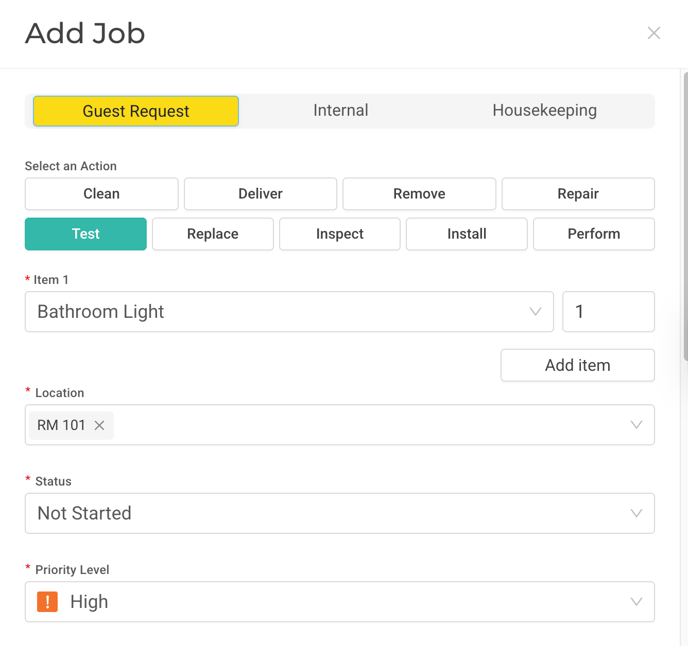Choose the Repair action
Image resolution: width=688 pixels, height=646 pixels.
578,194
